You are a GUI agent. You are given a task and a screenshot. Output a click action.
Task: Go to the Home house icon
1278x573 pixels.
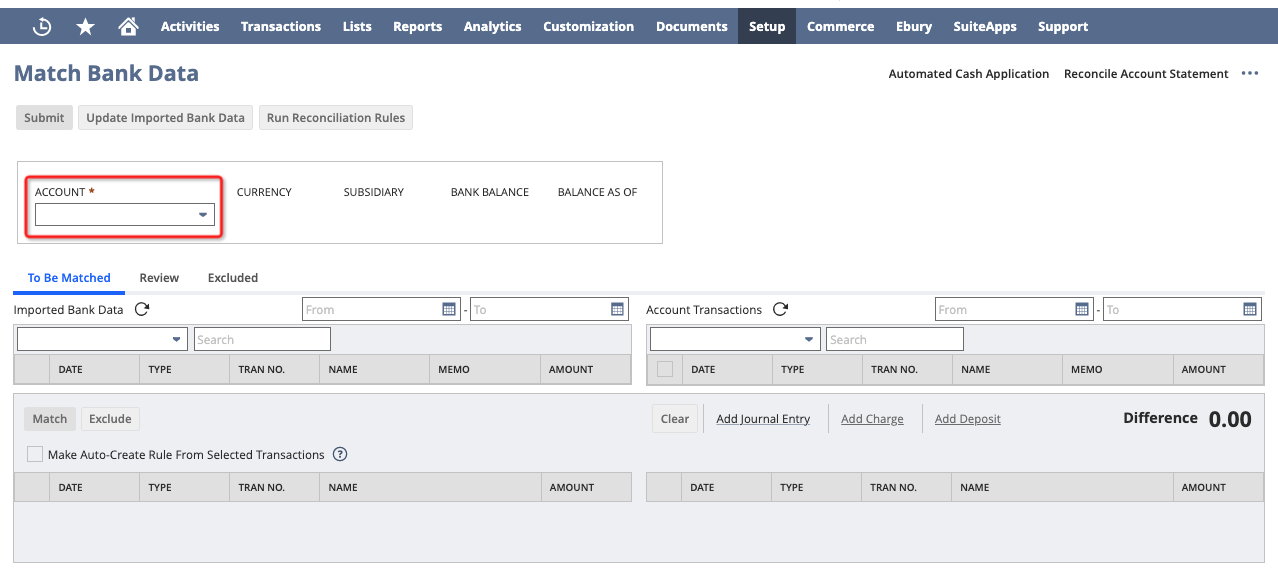(x=128, y=27)
